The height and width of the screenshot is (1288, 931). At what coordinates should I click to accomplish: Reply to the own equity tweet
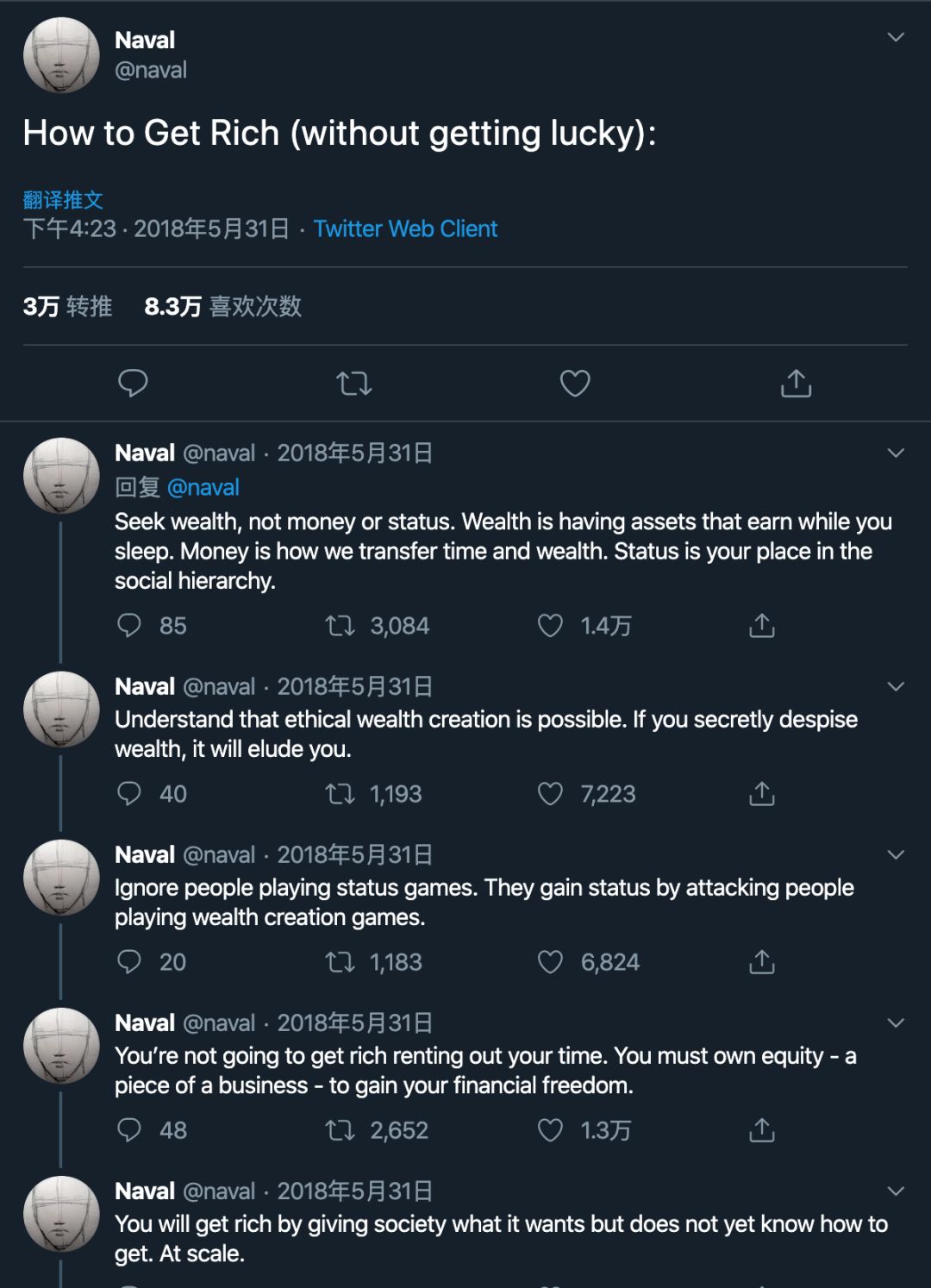(x=129, y=1130)
